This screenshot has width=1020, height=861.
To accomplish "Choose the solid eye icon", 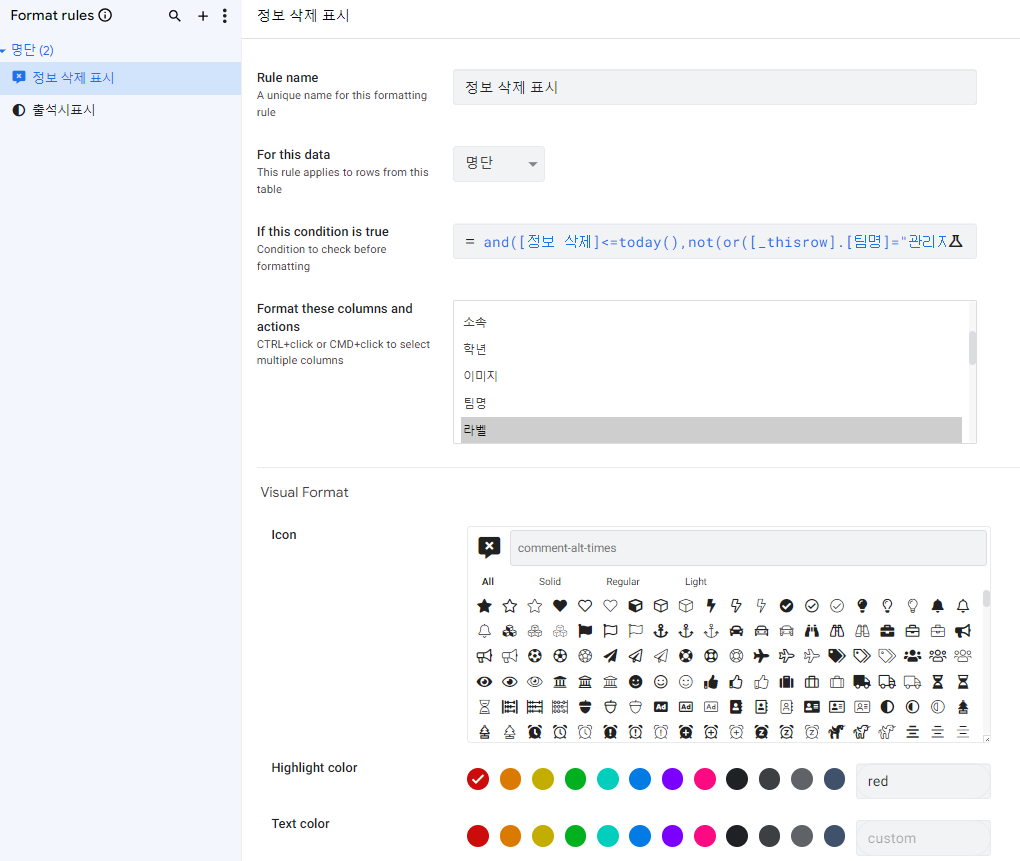I will click(x=485, y=682).
